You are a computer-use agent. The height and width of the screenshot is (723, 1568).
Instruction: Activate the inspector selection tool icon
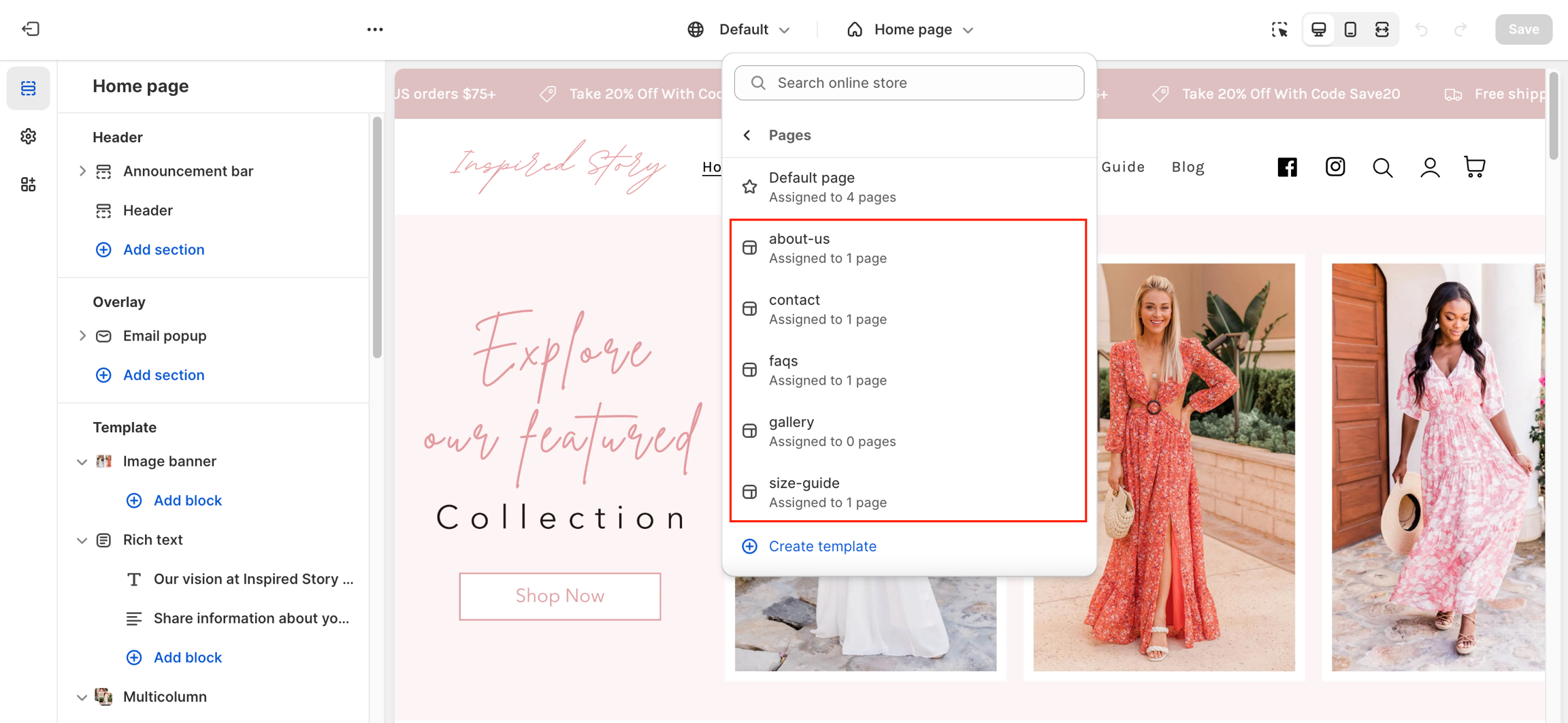click(x=1279, y=29)
